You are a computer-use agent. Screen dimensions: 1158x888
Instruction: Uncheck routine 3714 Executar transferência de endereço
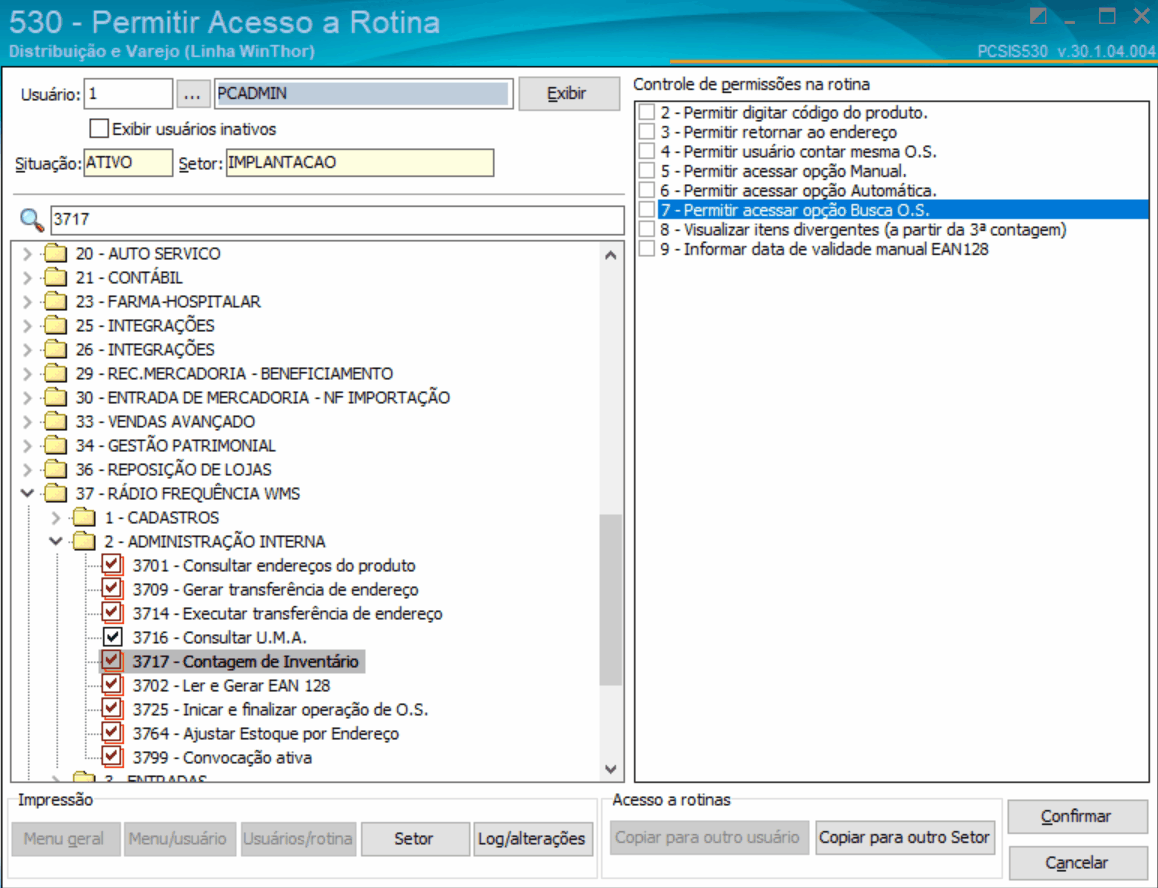112,614
